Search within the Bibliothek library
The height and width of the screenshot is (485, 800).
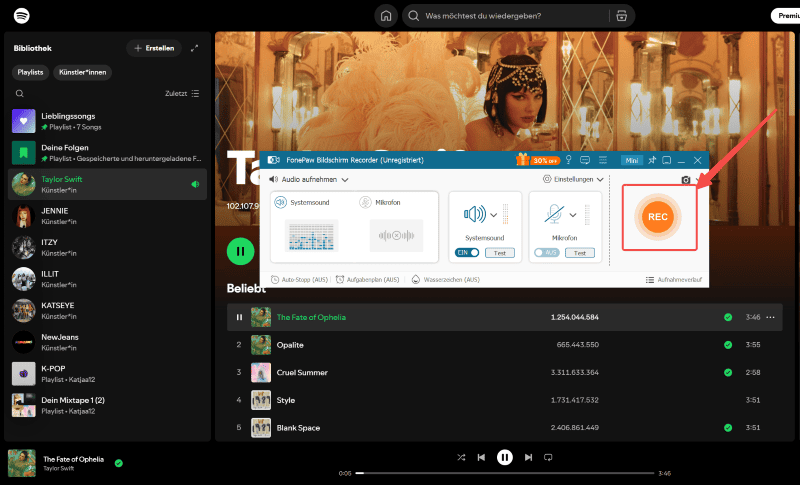[x=19, y=93]
